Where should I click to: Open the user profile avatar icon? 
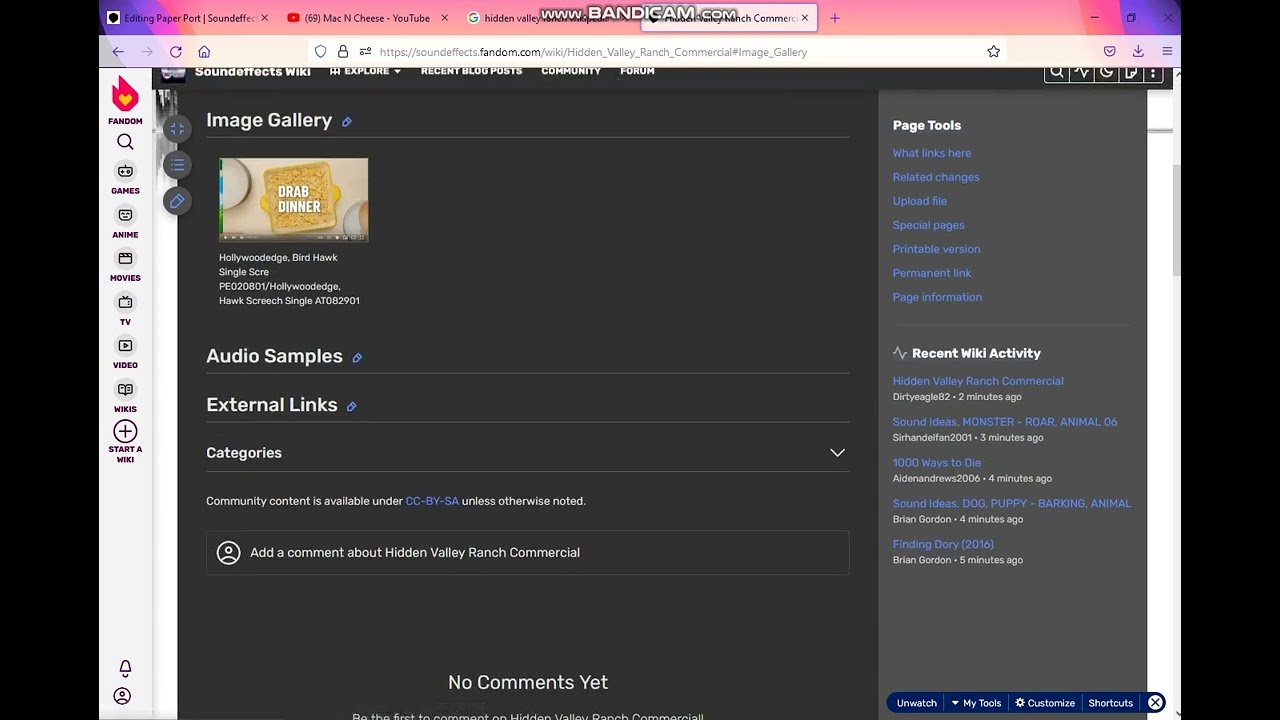[x=122, y=696]
